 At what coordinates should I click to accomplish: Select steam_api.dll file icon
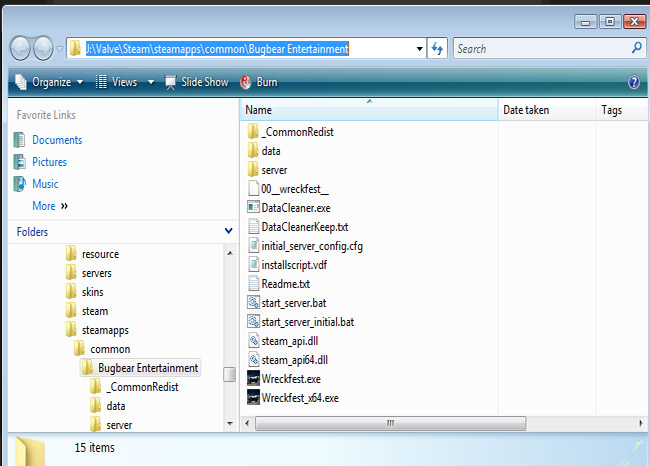253,341
